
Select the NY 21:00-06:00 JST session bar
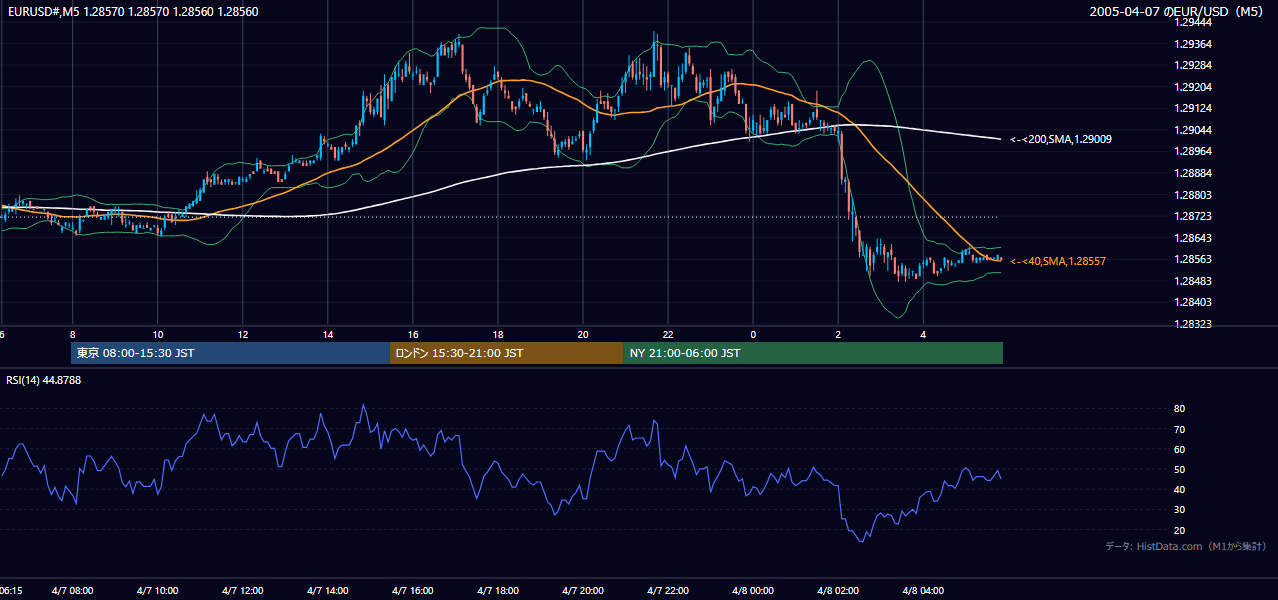(813, 353)
